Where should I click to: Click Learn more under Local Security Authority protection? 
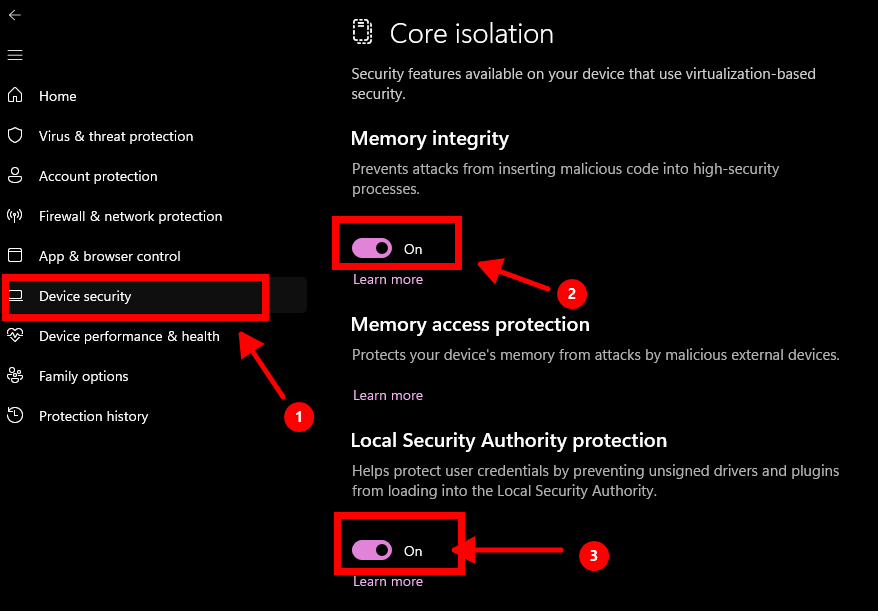point(388,582)
